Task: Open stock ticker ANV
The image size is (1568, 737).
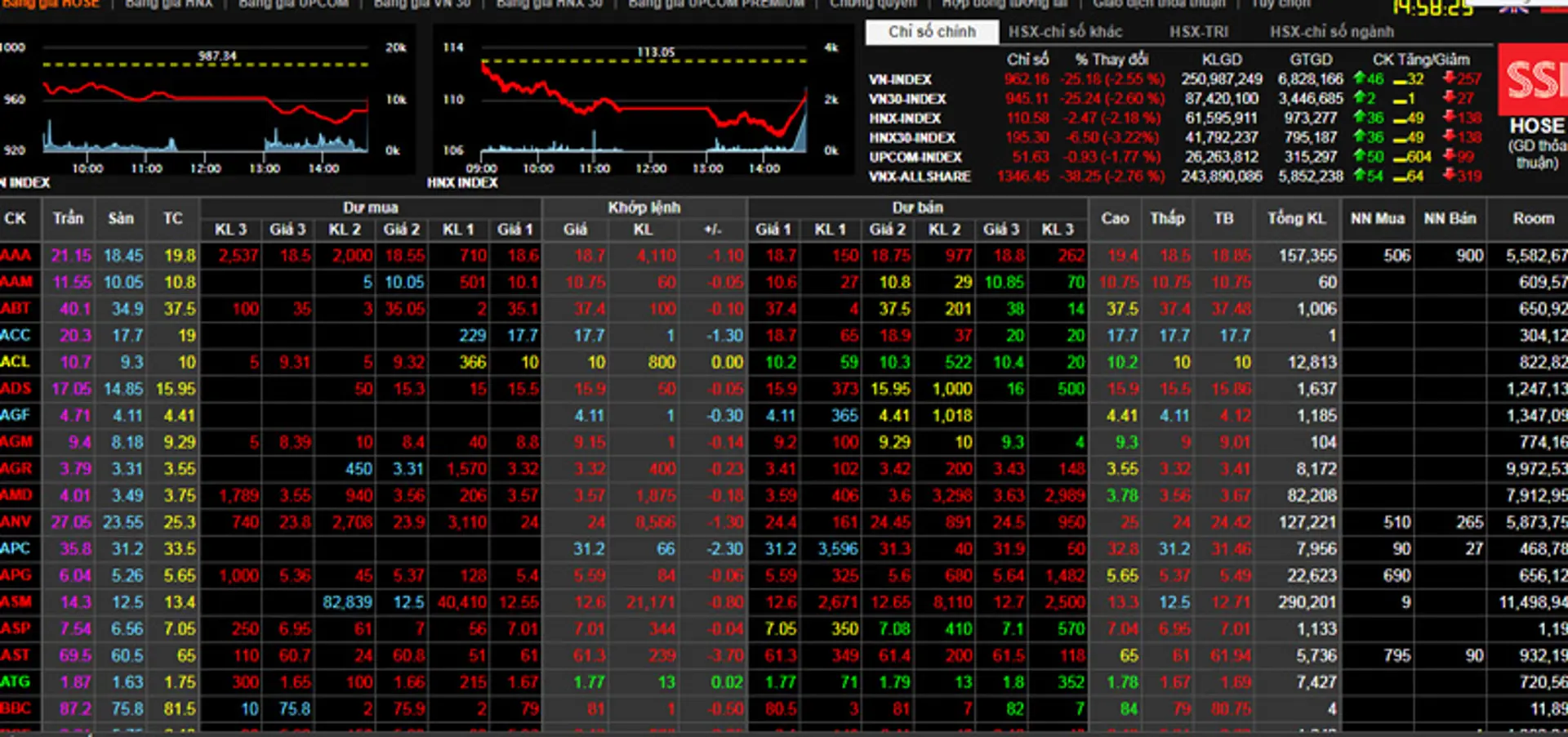Action: click(16, 522)
